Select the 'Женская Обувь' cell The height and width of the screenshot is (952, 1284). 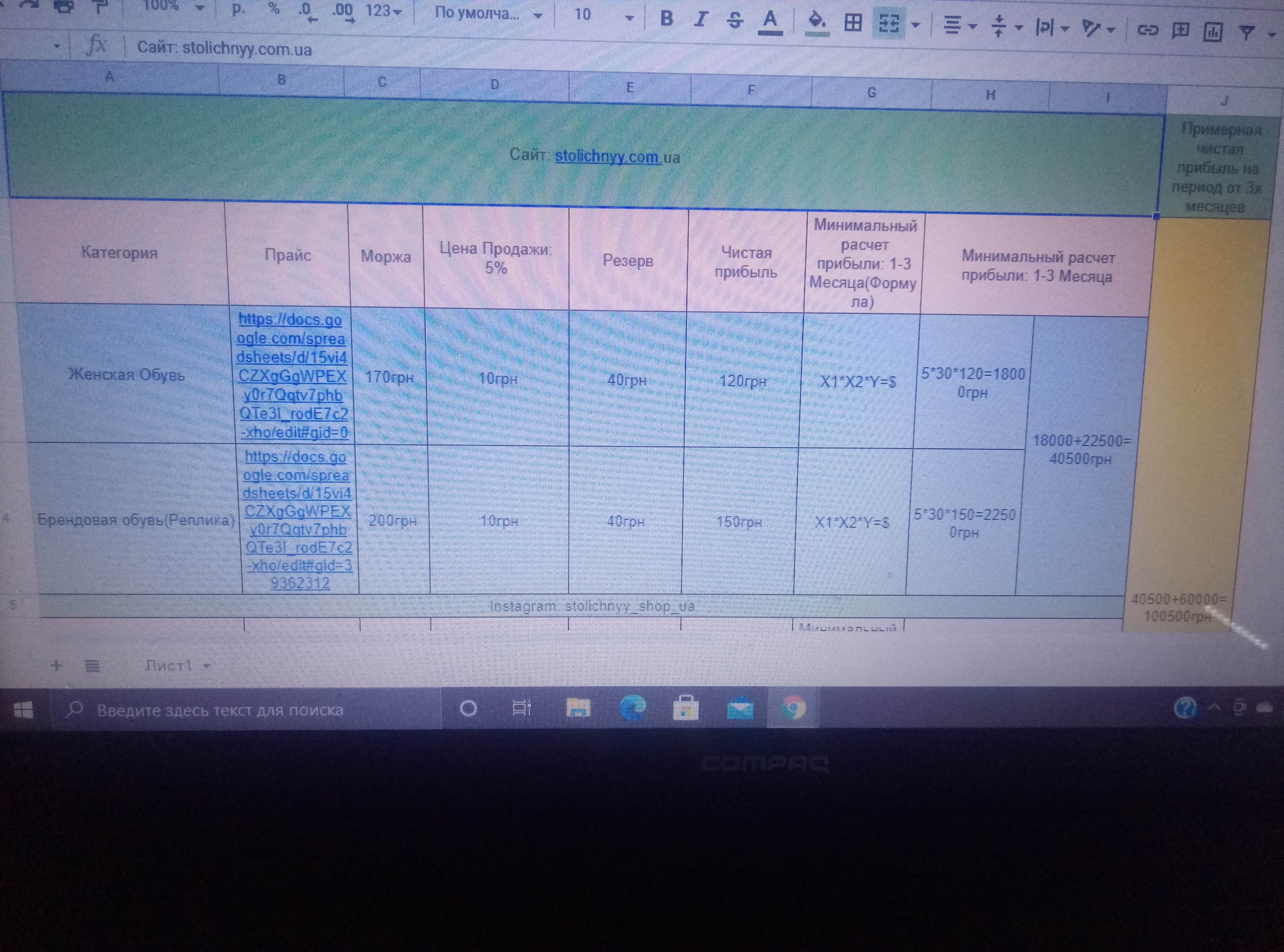point(127,375)
